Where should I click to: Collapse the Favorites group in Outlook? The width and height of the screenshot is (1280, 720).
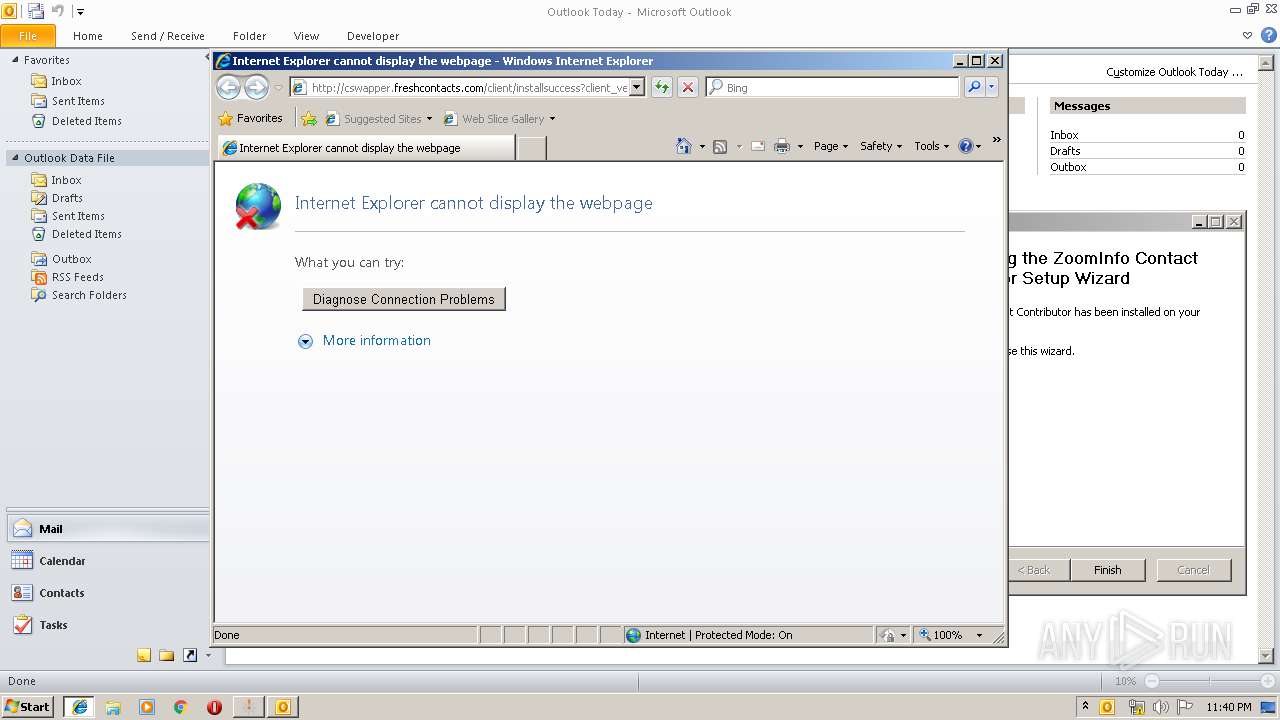(x=15, y=60)
